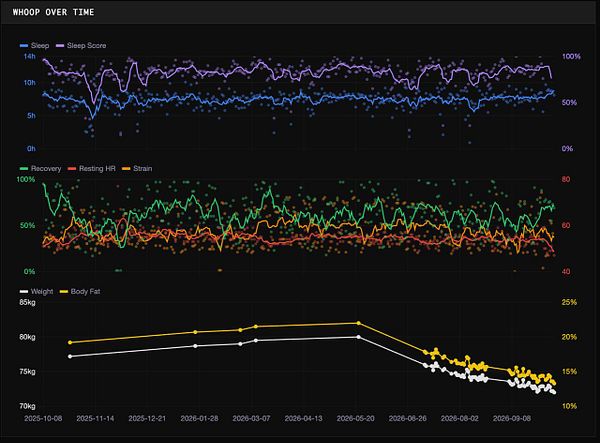Click the WHOOP OVER TIME panel title
Screen dimensions: 600x443
(53, 12)
